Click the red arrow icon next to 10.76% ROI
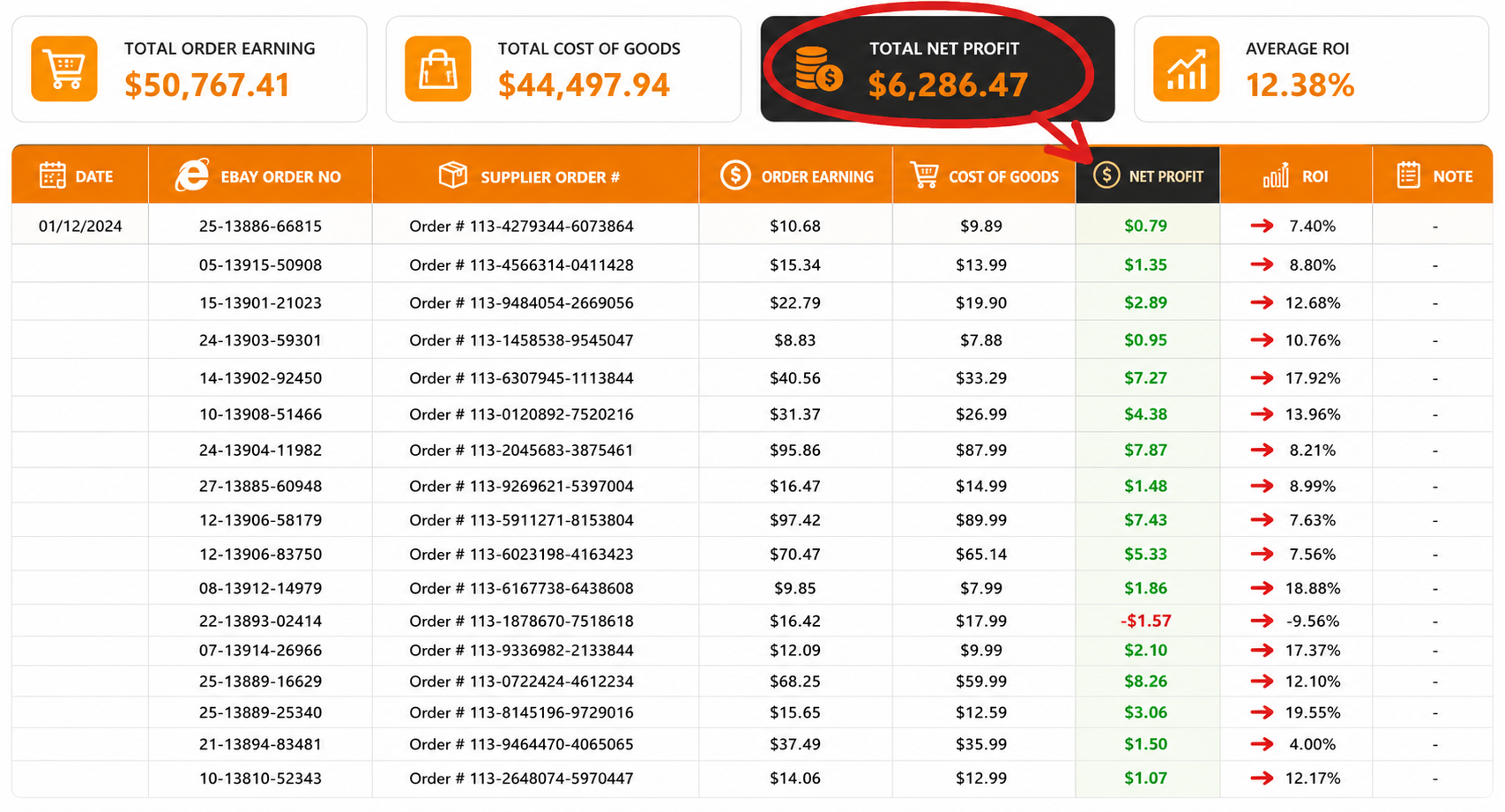This screenshot has height=812, width=1505. (1262, 339)
